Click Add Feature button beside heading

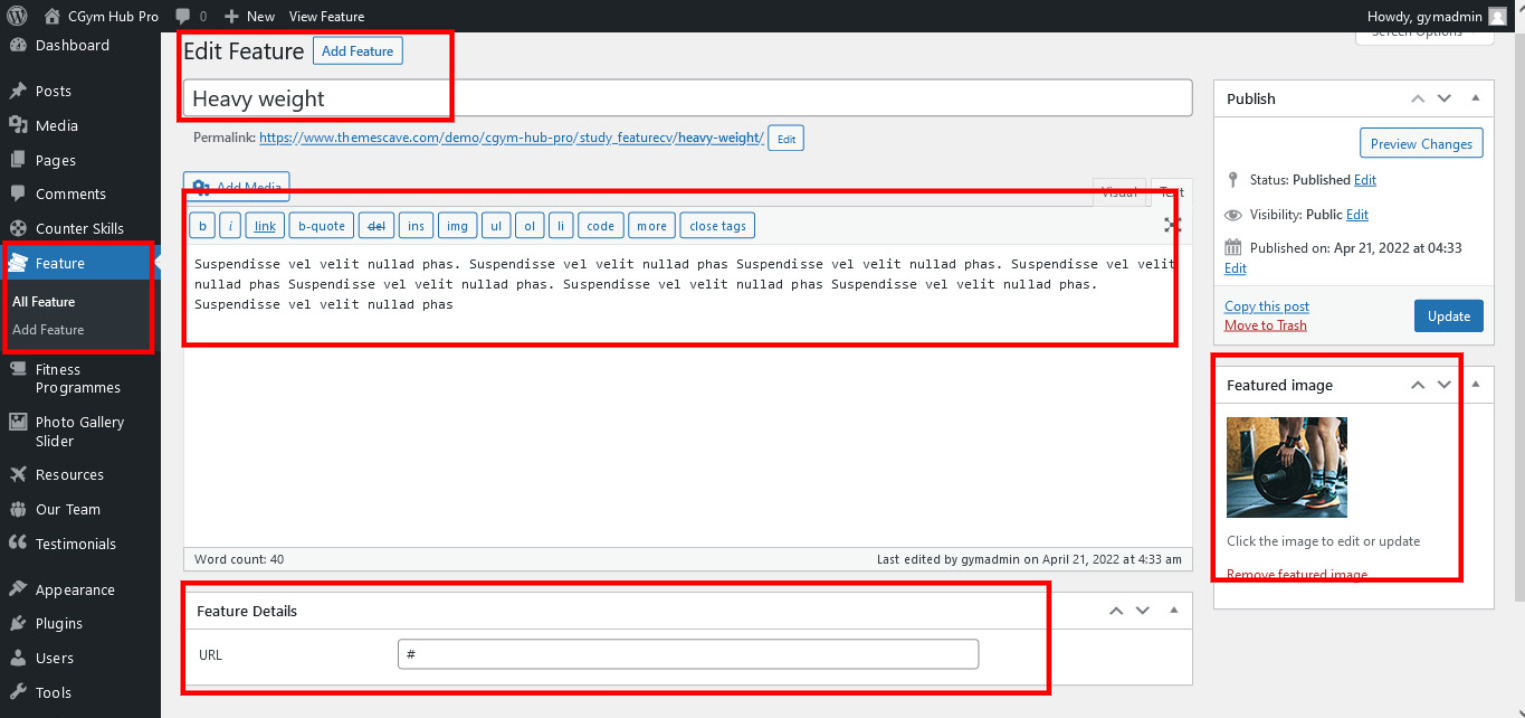click(x=358, y=51)
